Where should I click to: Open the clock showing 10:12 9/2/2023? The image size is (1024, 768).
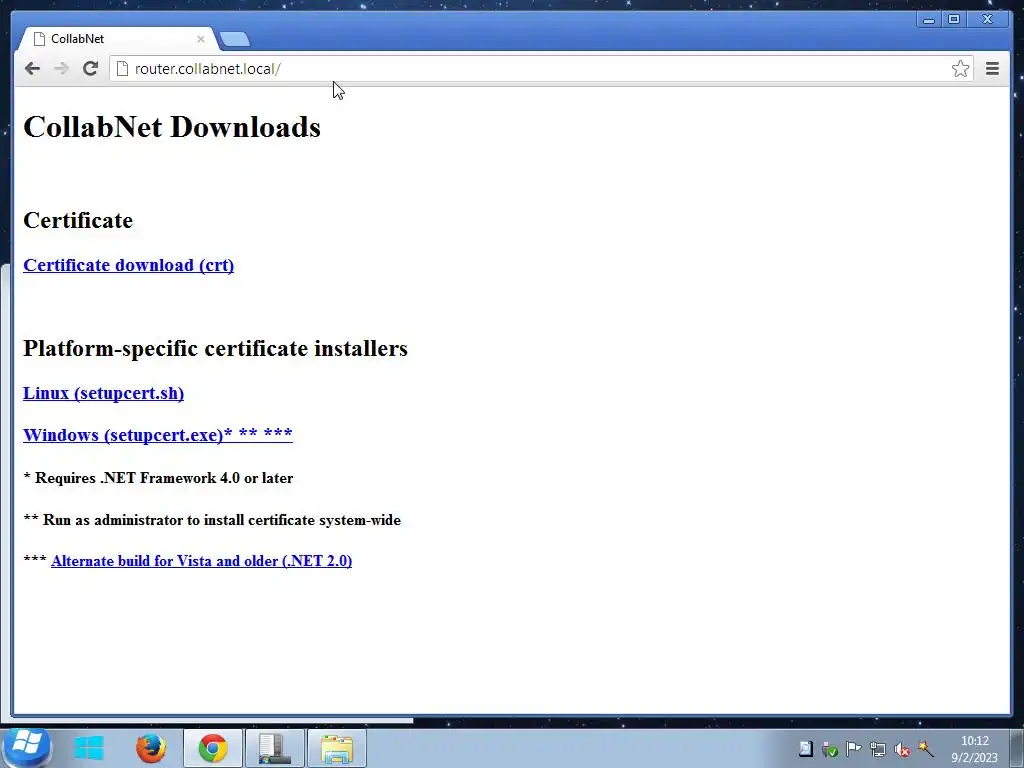coord(974,749)
